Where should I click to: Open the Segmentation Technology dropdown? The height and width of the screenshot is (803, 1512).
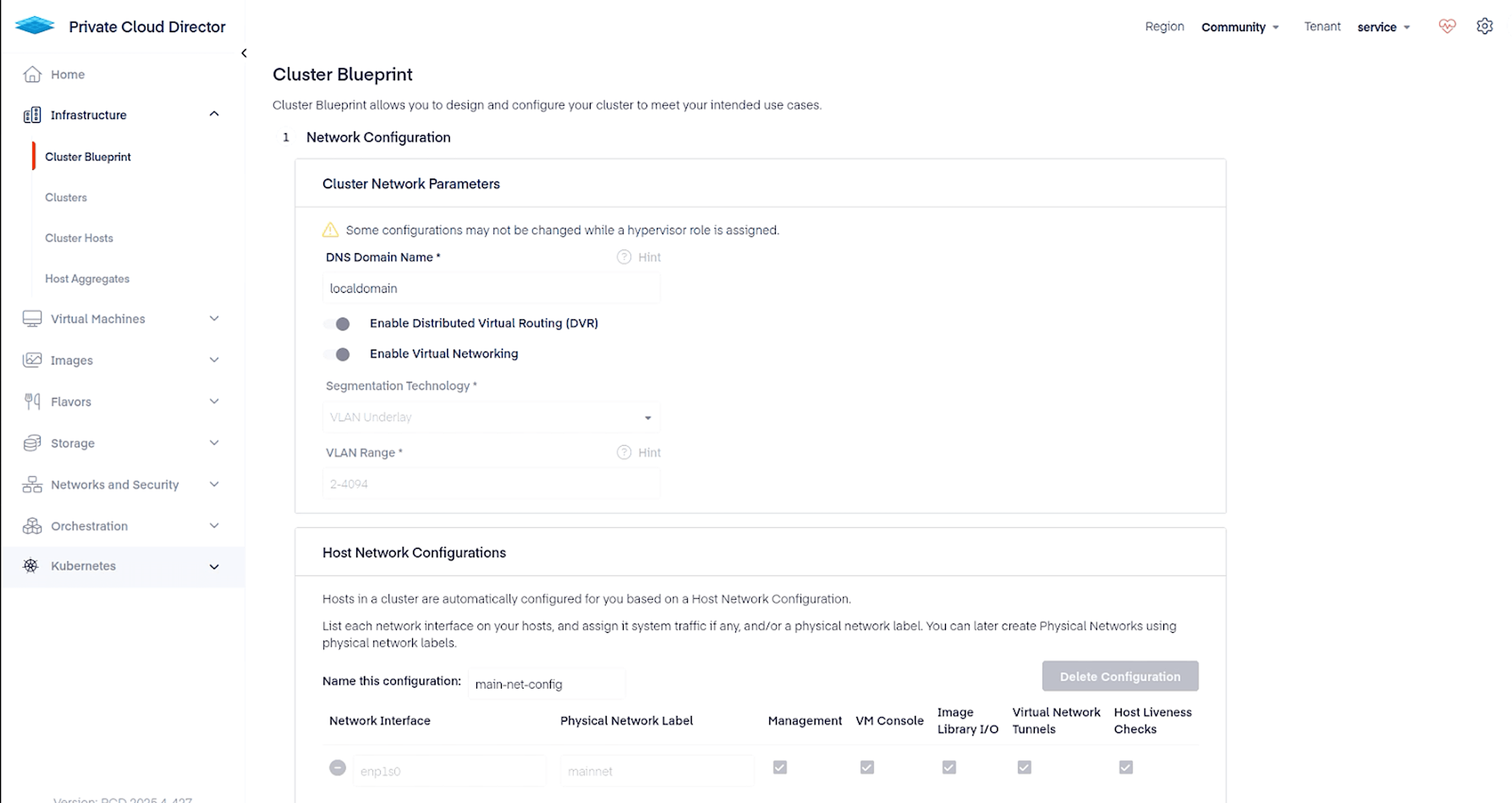(491, 418)
